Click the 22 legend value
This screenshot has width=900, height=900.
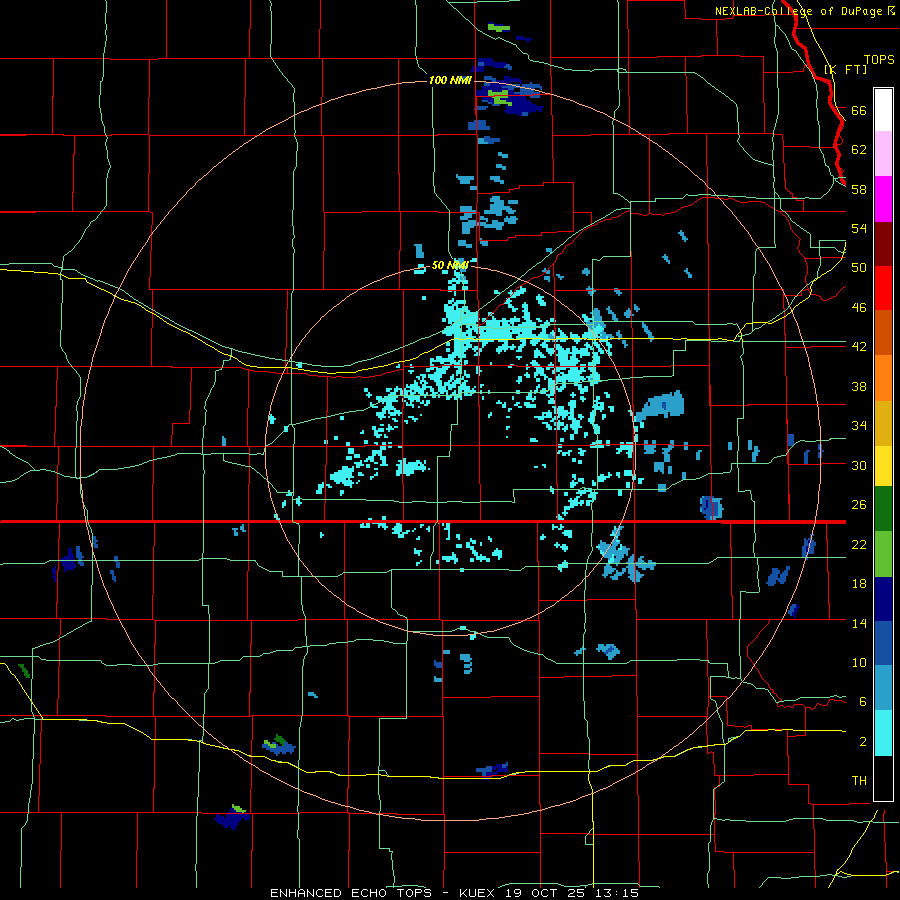[x=859, y=544]
